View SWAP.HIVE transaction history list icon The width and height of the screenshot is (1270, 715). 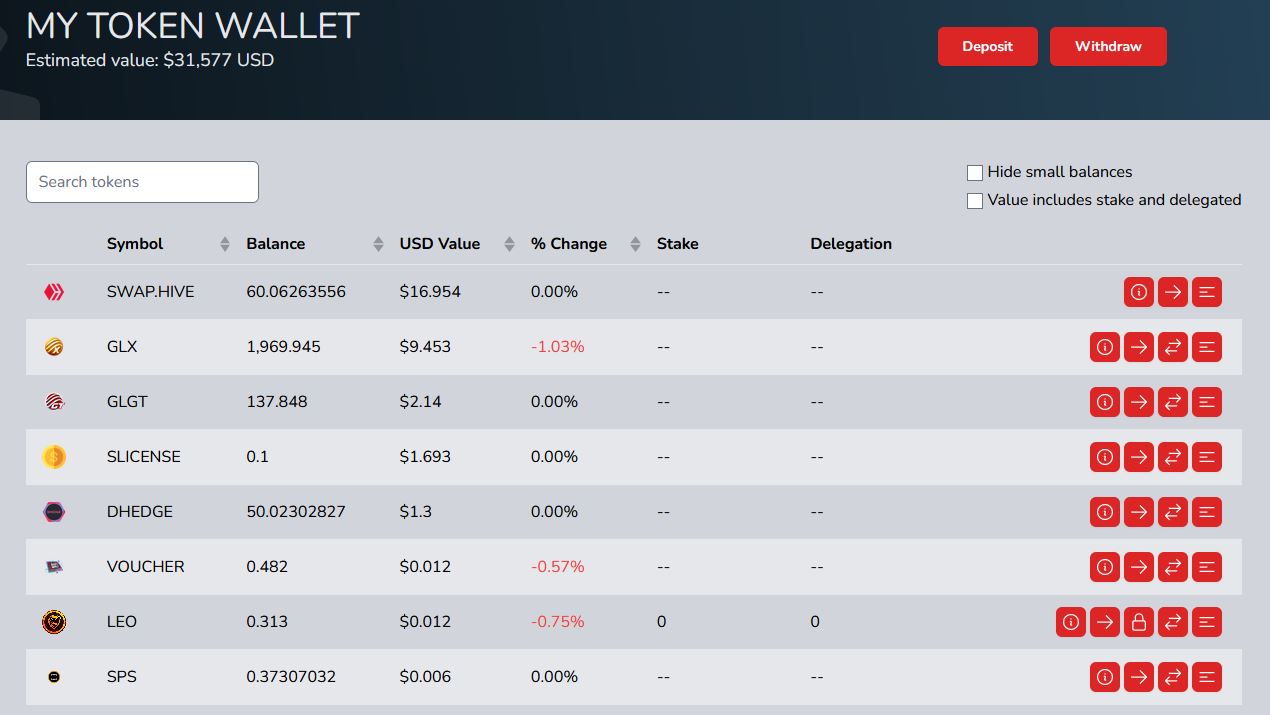pyautogui.click(x=1207, y=292)
